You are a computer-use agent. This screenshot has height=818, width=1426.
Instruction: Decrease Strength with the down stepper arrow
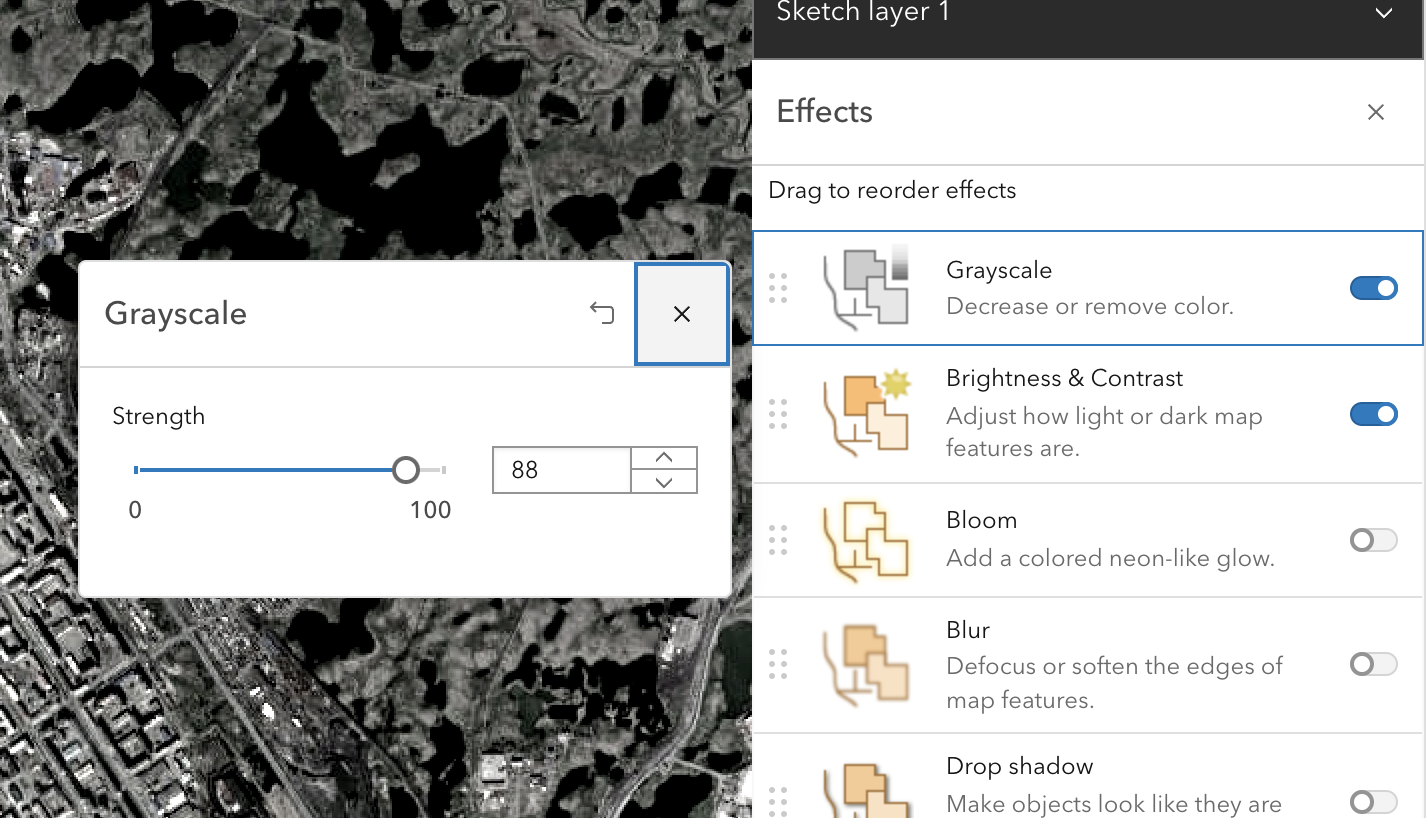point(664,482)
